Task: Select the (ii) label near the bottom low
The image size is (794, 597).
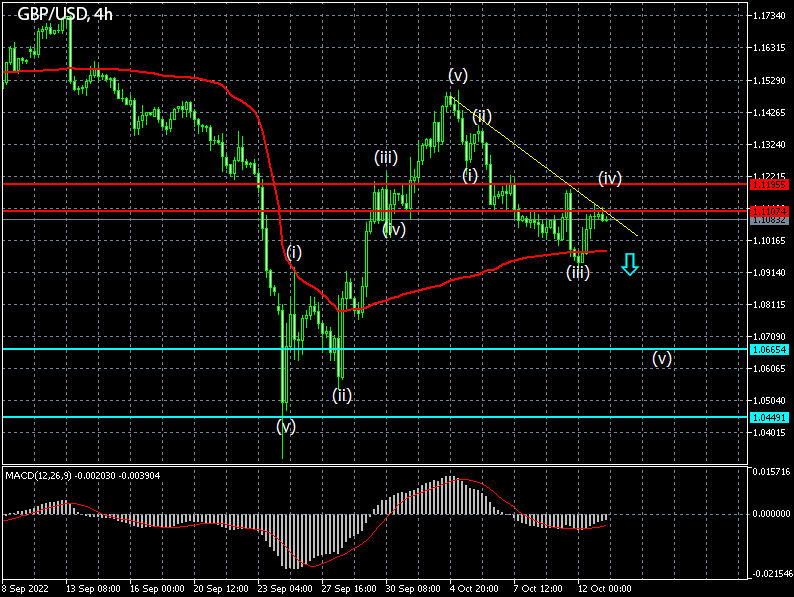Action: coord(342,395)
